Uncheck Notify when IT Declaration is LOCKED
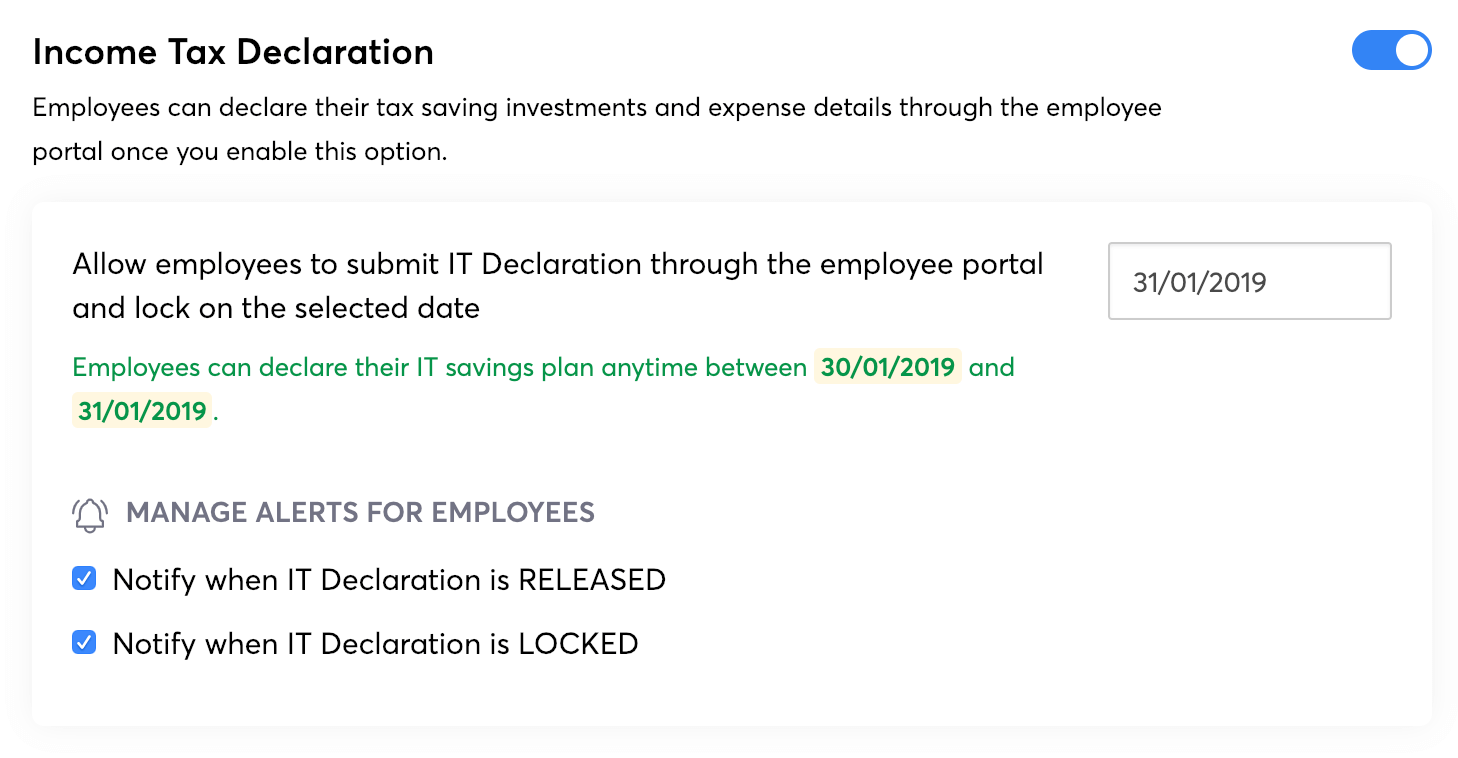 tap(85, 643)
